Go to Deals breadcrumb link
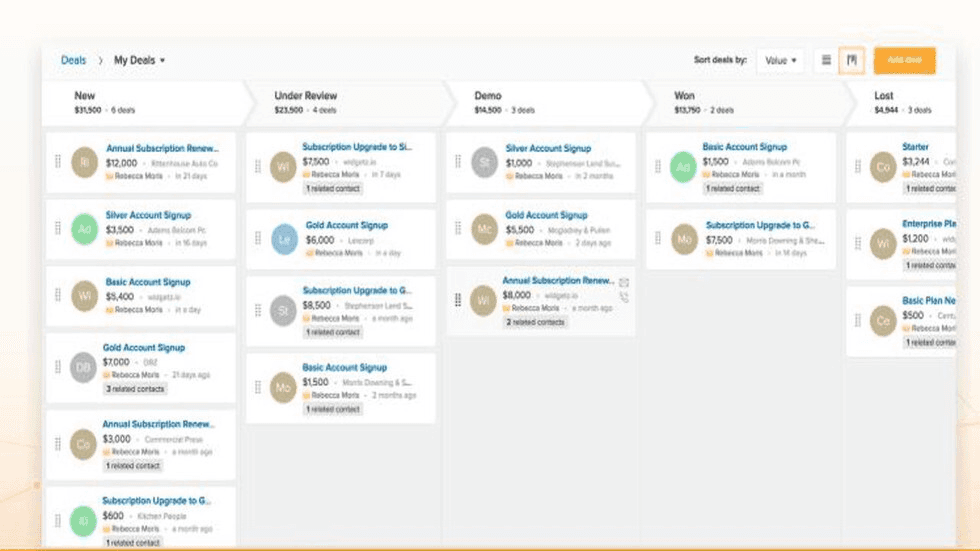The height and width of the screenshot is (551, 980). 73,61
